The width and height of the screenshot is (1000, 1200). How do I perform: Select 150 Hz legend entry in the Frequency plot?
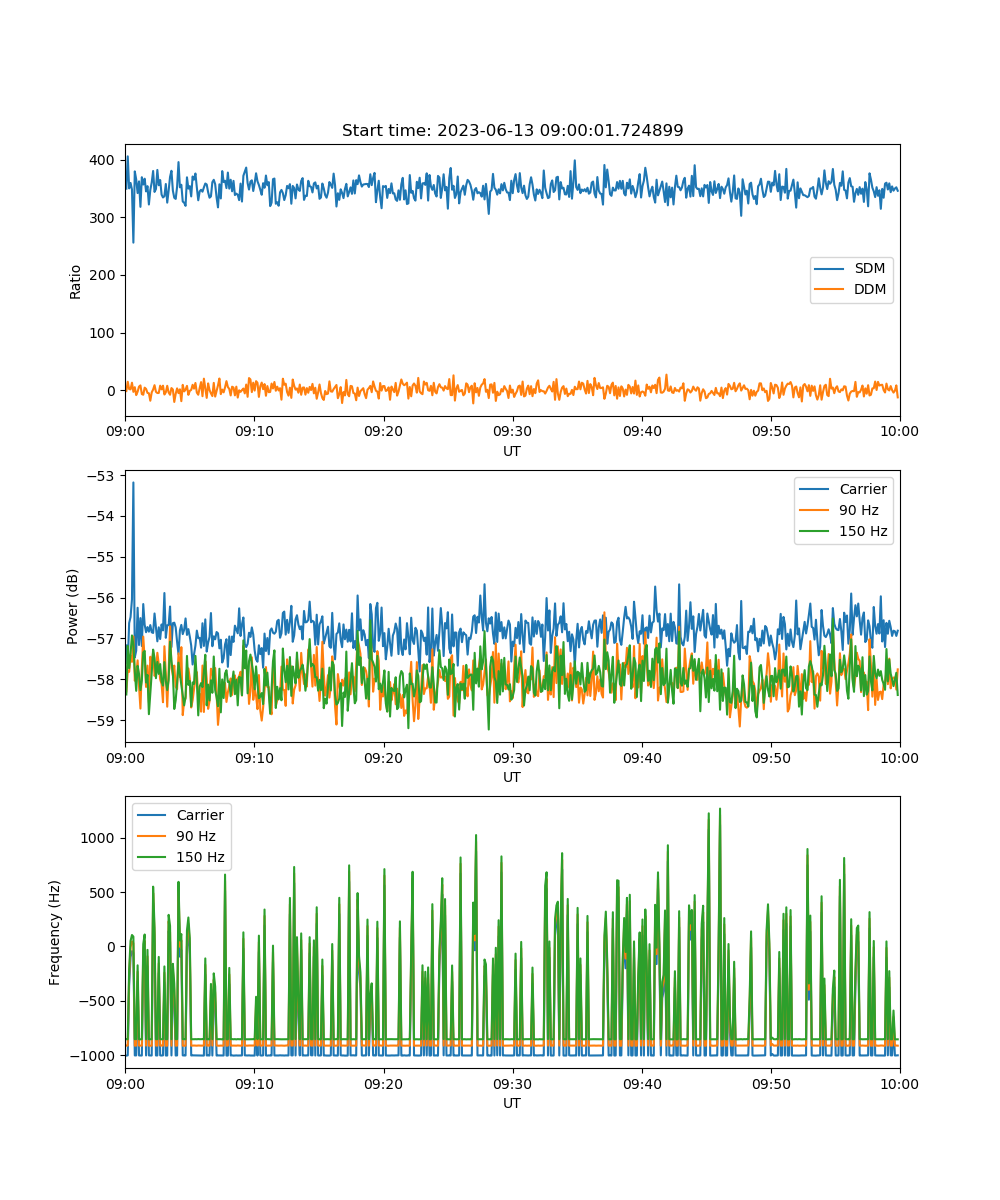click(182, 857)
